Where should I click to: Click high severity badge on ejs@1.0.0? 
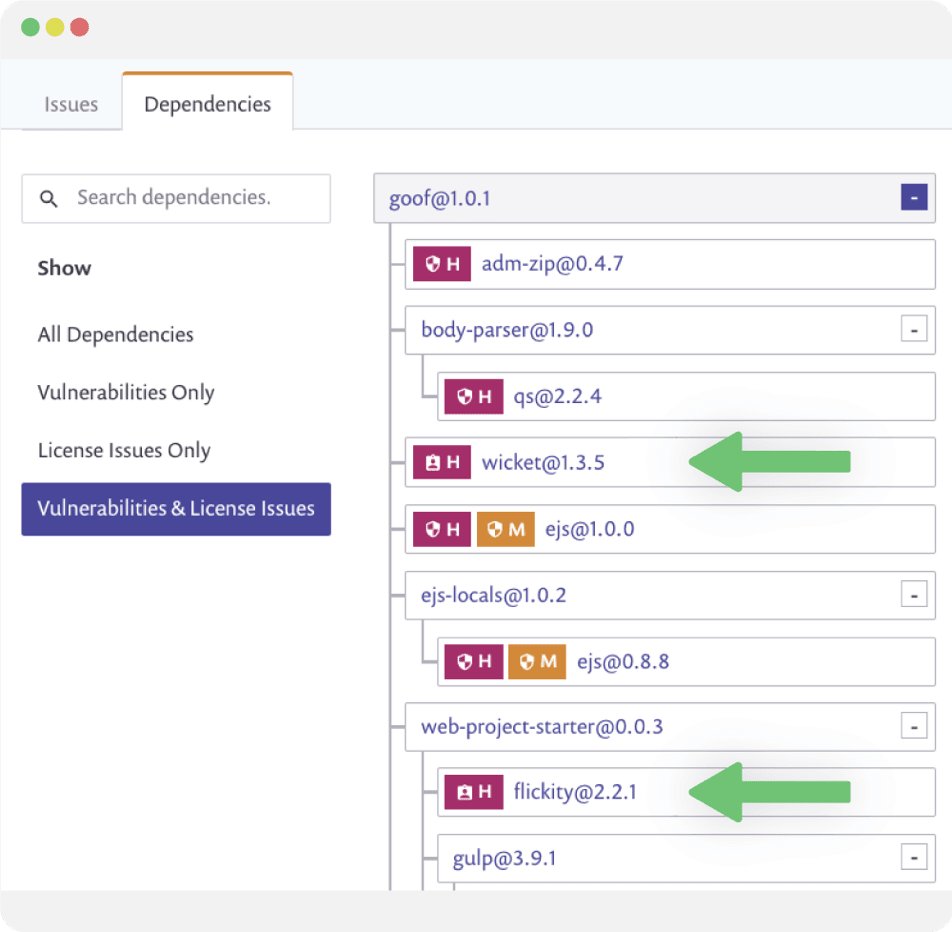click(x=441, y=529)
